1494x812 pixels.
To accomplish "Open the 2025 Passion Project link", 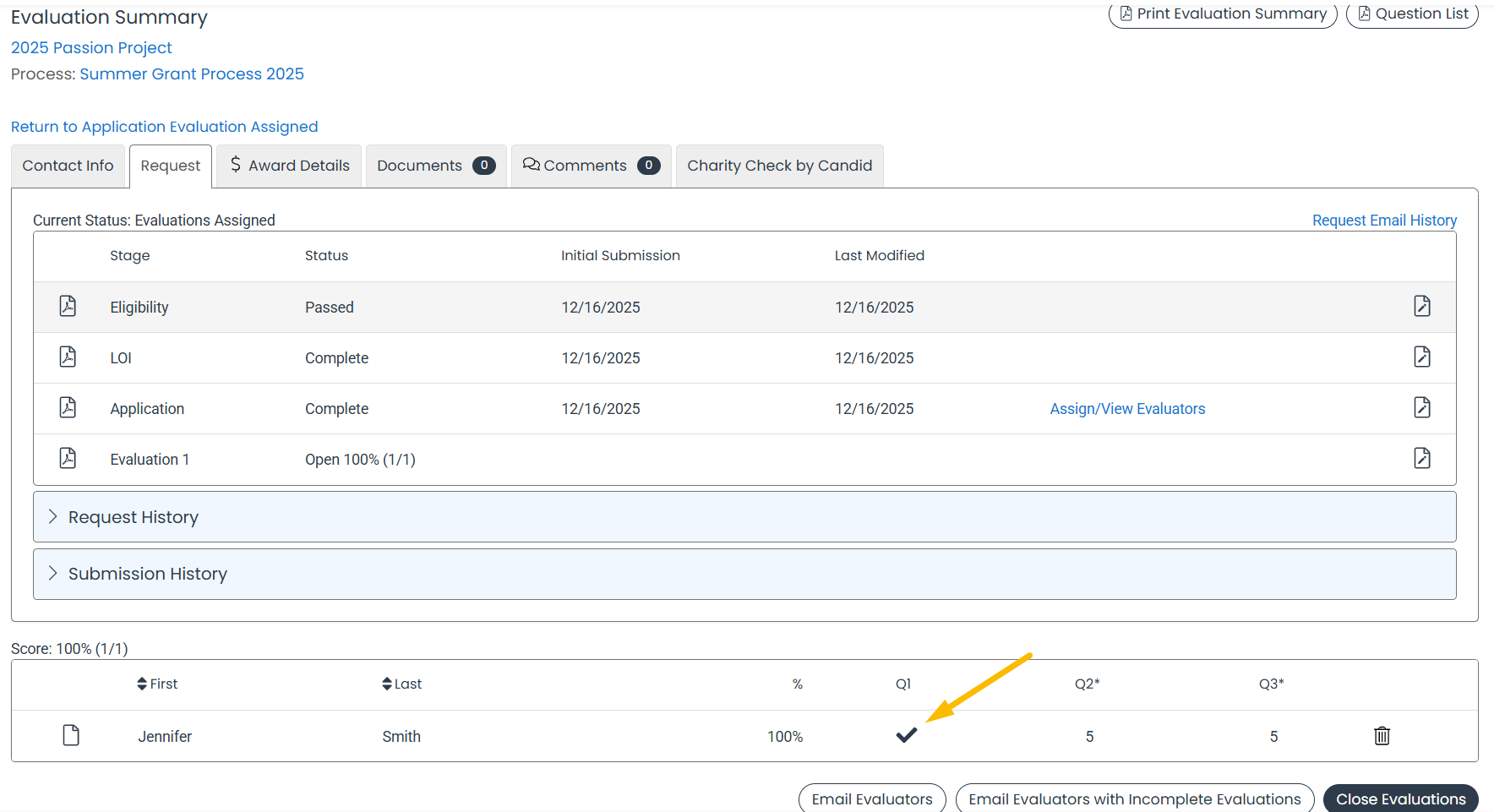I will tap(91, 47).
